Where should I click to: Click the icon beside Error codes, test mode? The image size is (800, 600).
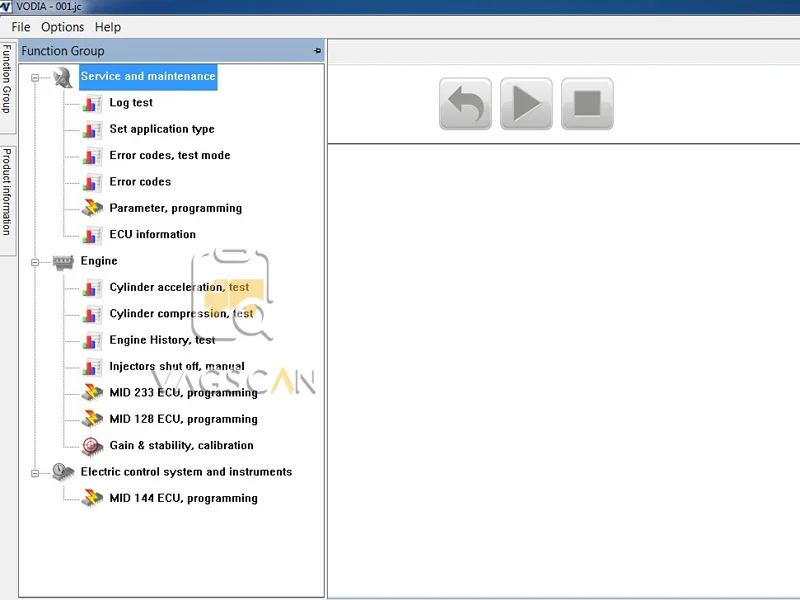coord(92,156)
